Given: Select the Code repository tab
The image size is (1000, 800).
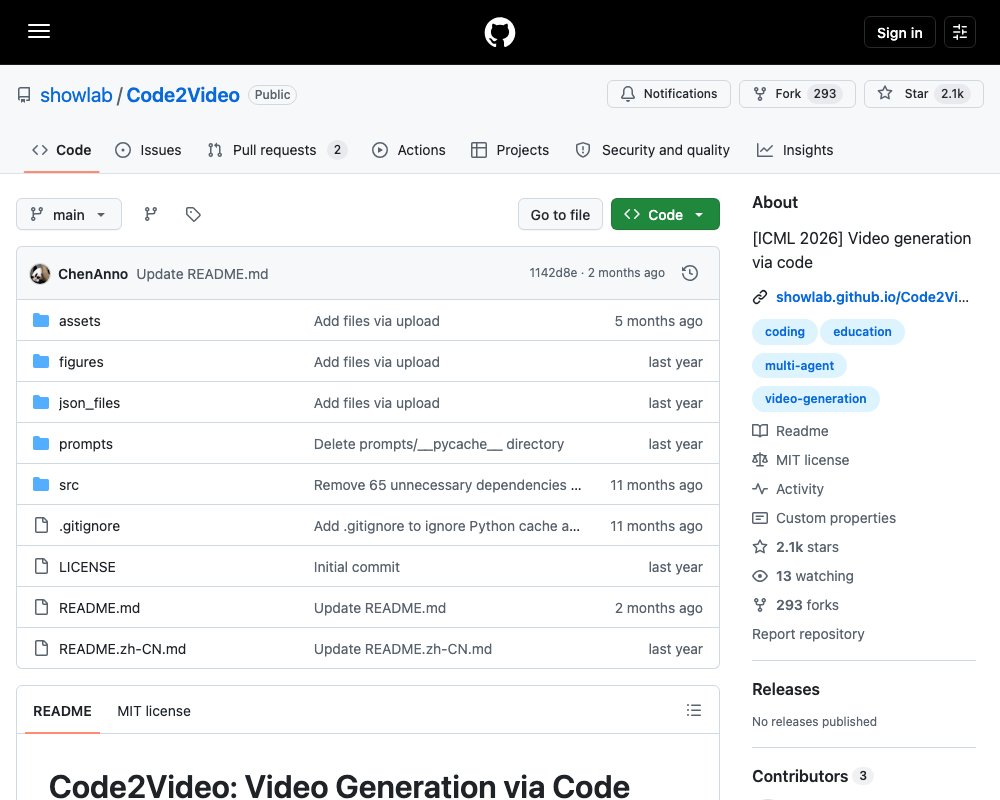Looking at the screenshot, I should (x=61, y=150).
